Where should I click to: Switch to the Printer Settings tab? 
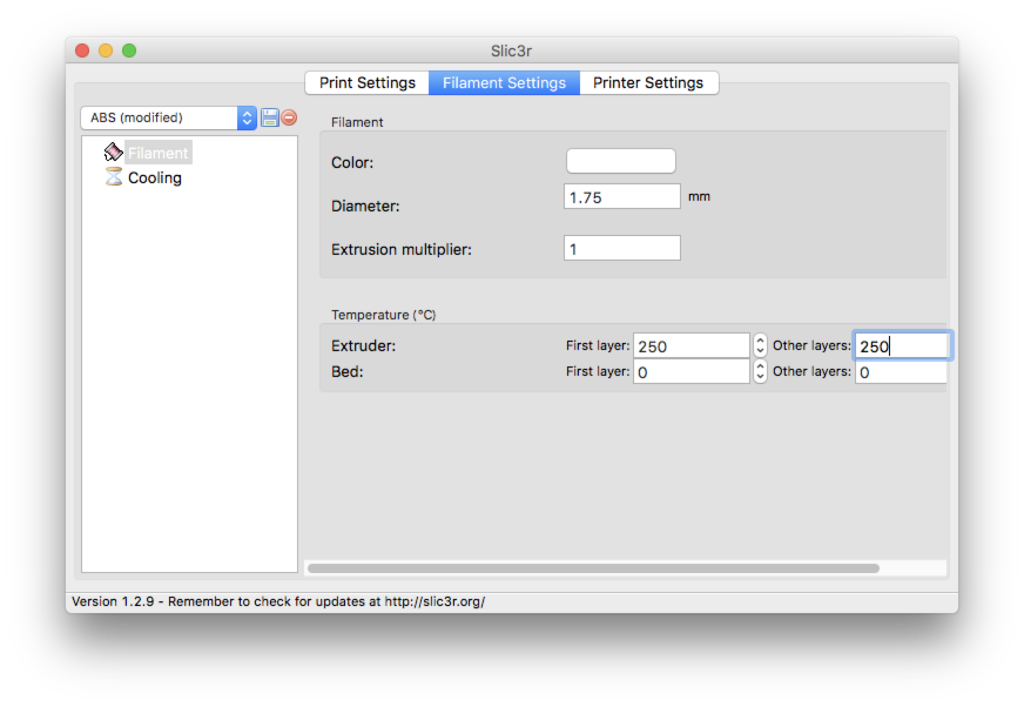(x=648, y=83)
